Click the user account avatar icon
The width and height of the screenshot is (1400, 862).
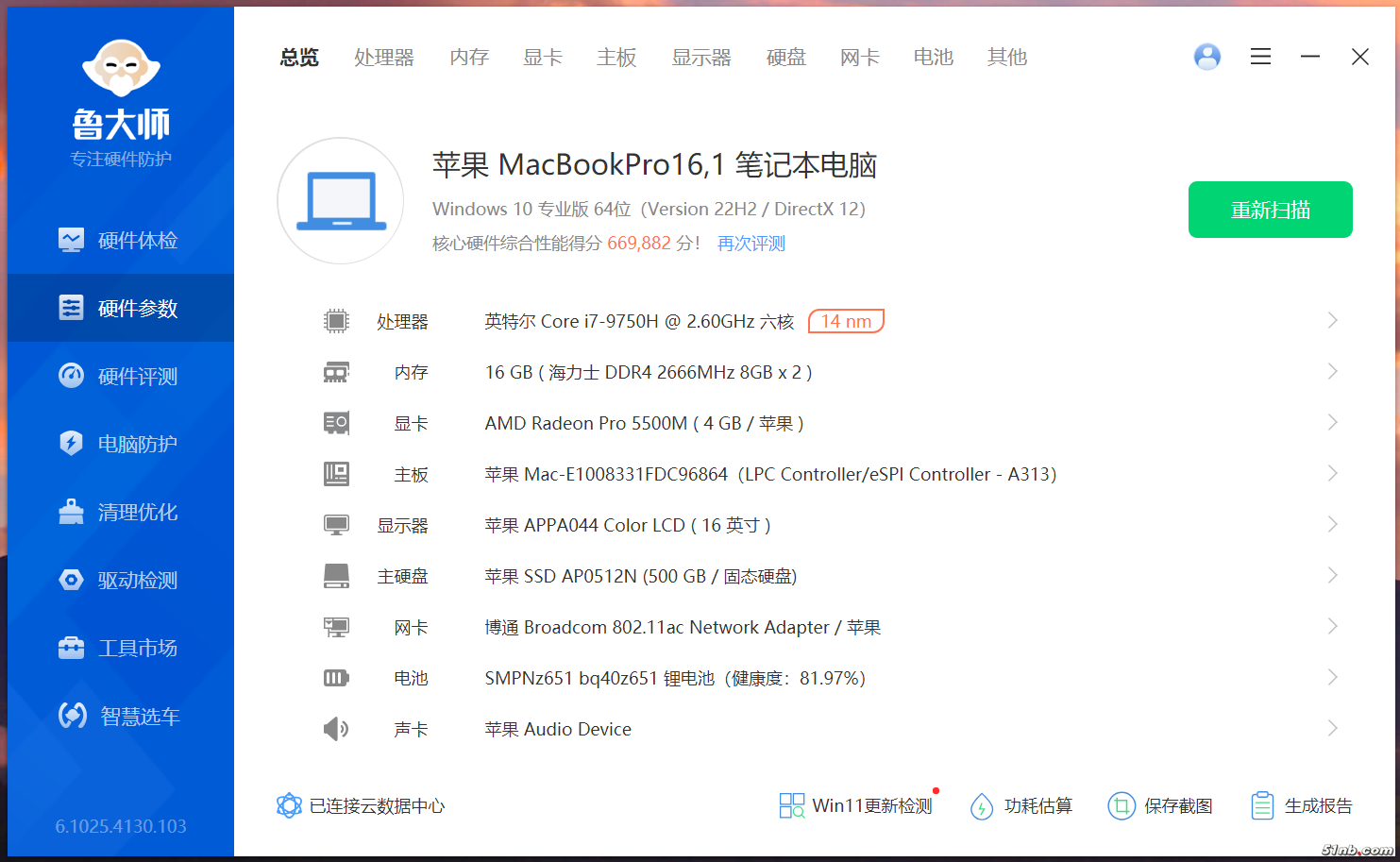coord(1206,58)
